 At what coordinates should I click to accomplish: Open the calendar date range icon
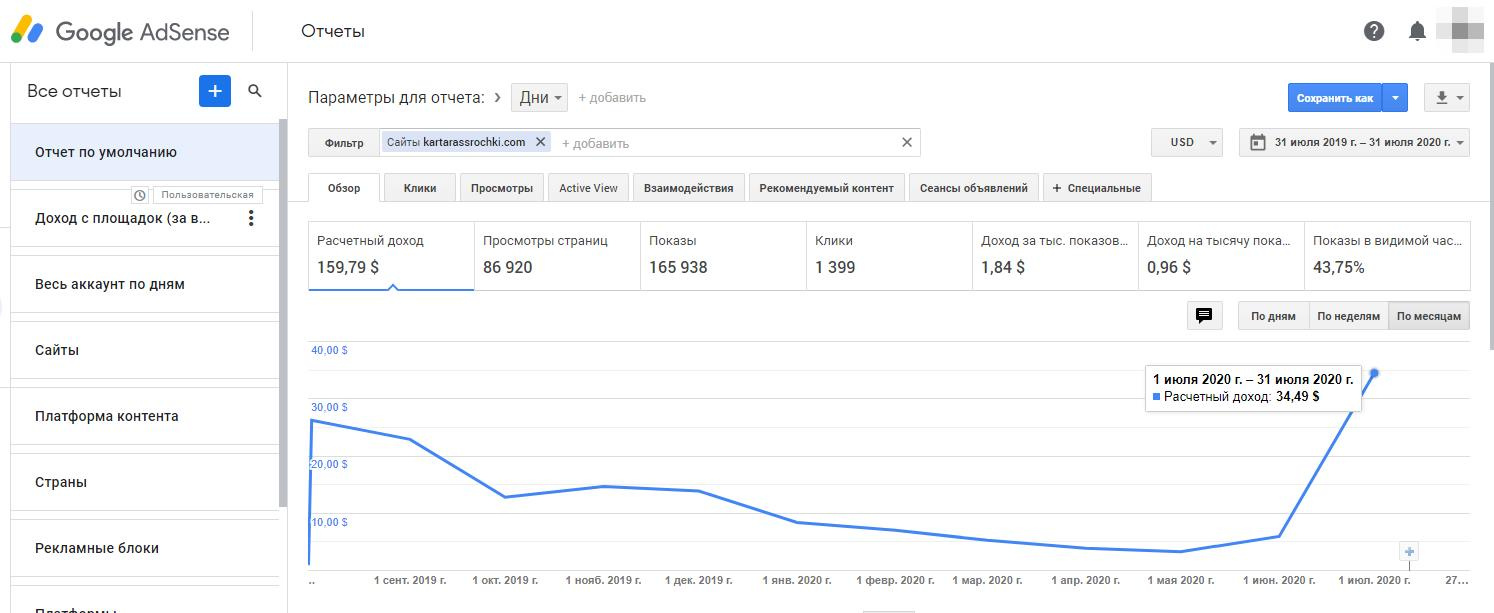pyautogui.click(x=1258, y=142)
